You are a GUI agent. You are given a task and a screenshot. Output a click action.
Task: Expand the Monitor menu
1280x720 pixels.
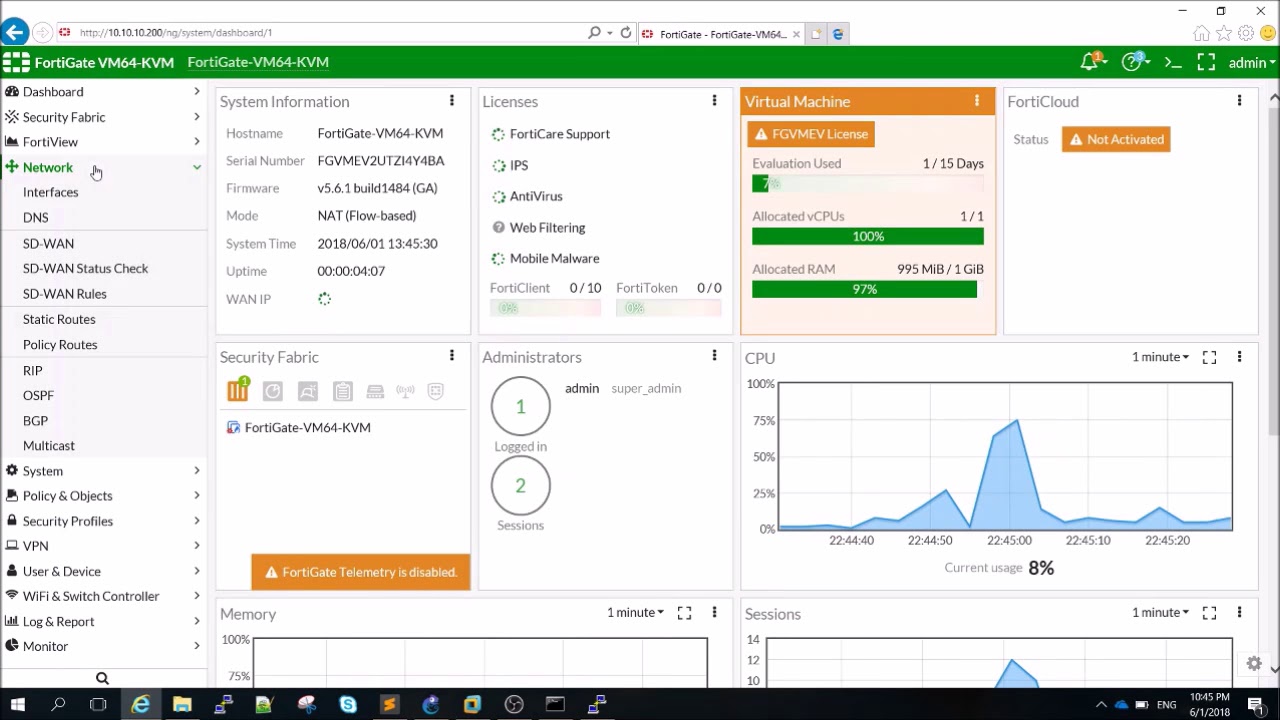[x=104, y=646]
